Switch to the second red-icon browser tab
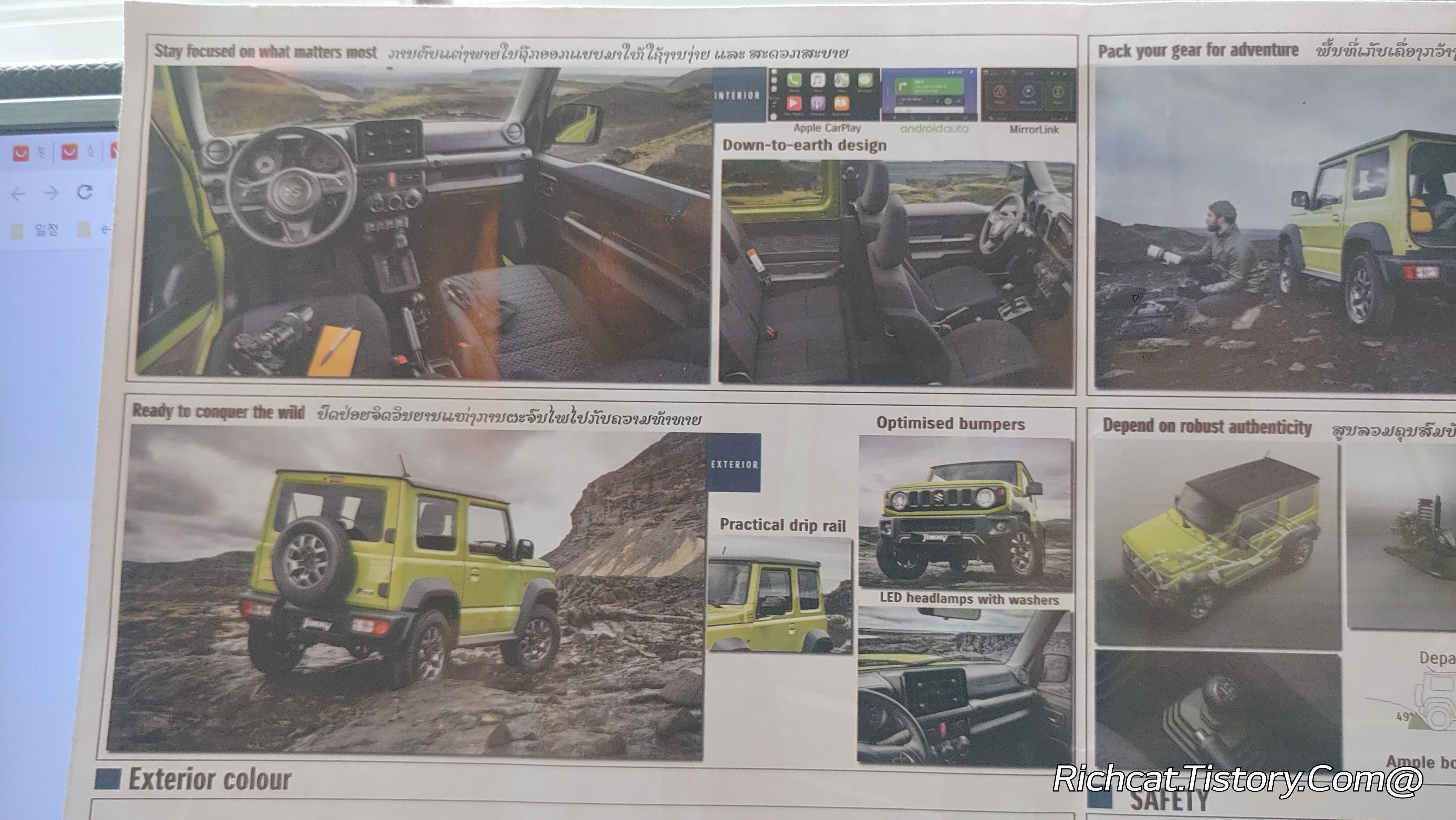1456x820 pixels. tap(70, 152)
